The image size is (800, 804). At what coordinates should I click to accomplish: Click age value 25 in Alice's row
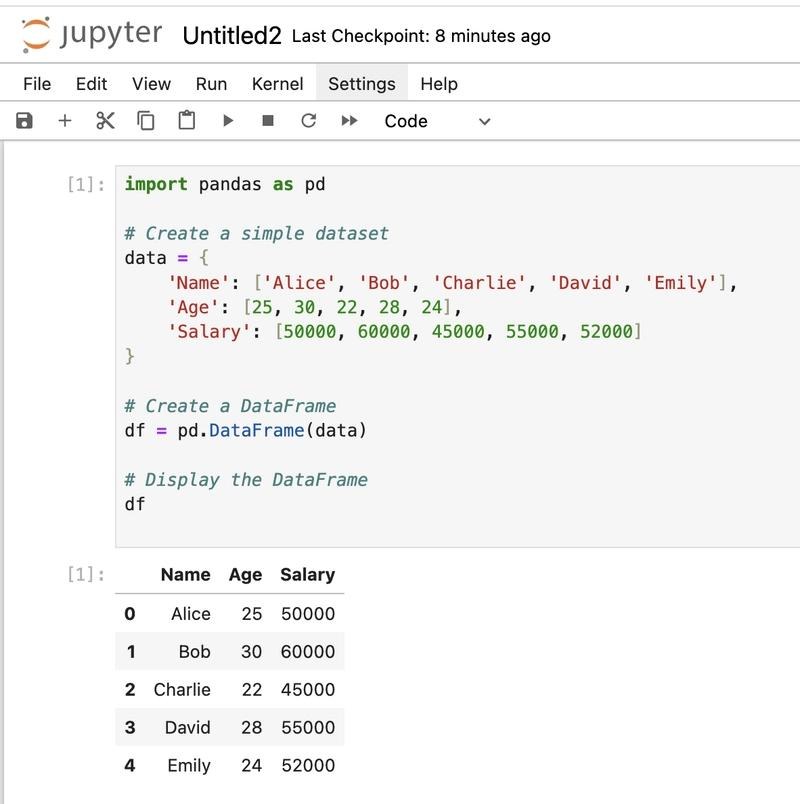pos(251,614)
